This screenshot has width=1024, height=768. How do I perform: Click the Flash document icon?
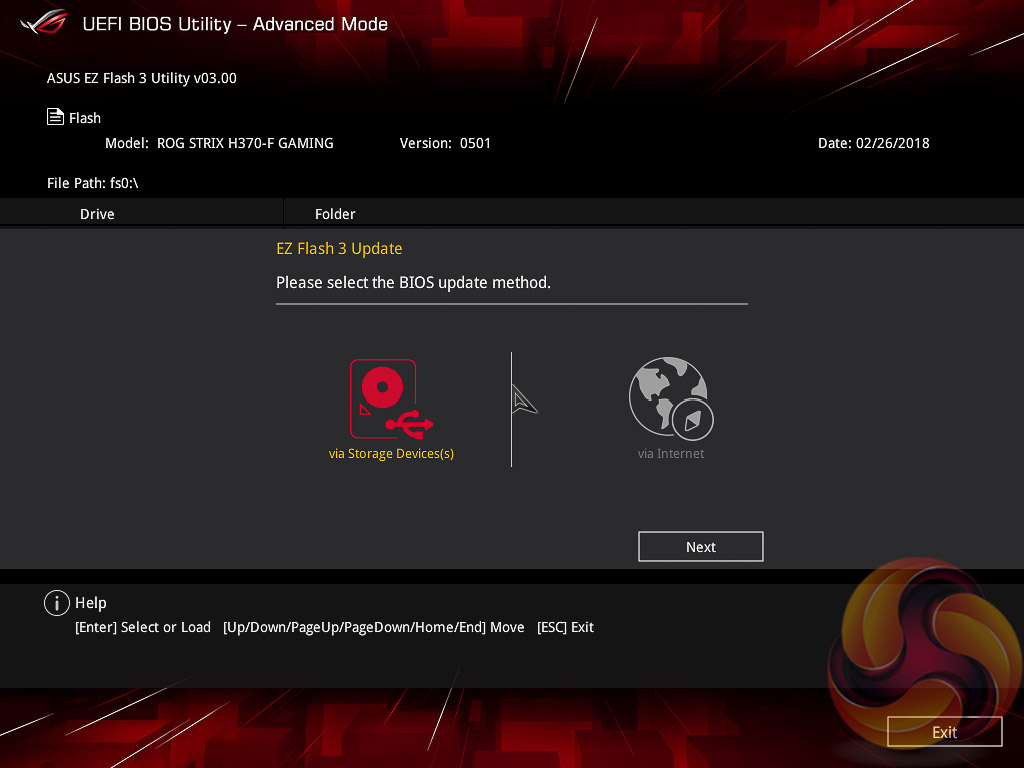pos(56,117)
